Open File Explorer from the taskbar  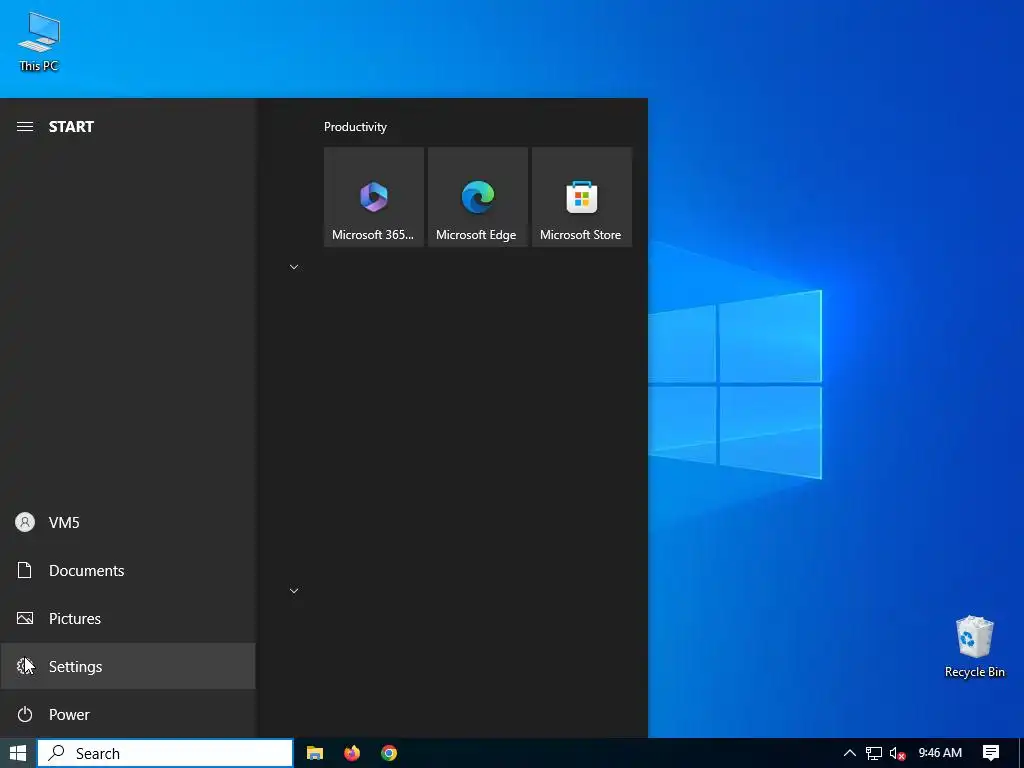pos(315,753)
